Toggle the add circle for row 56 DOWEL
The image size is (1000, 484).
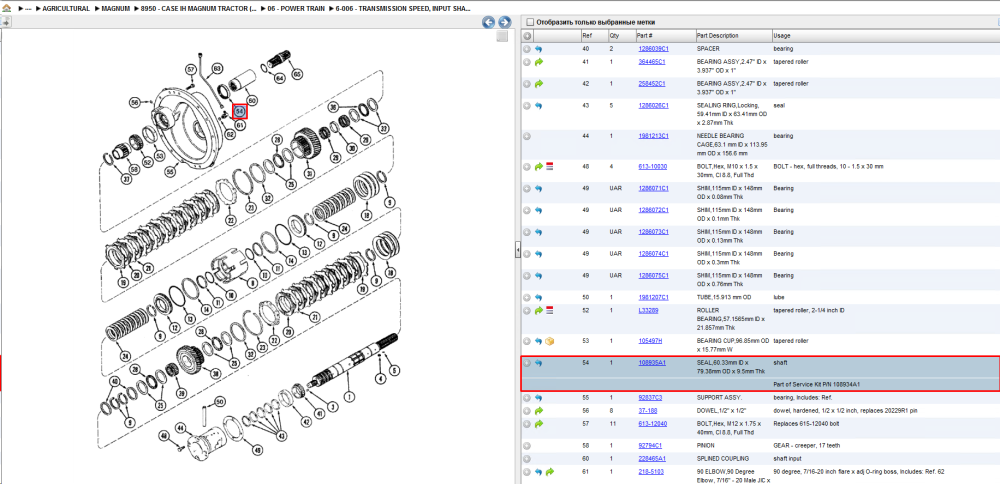click(527, 411)
